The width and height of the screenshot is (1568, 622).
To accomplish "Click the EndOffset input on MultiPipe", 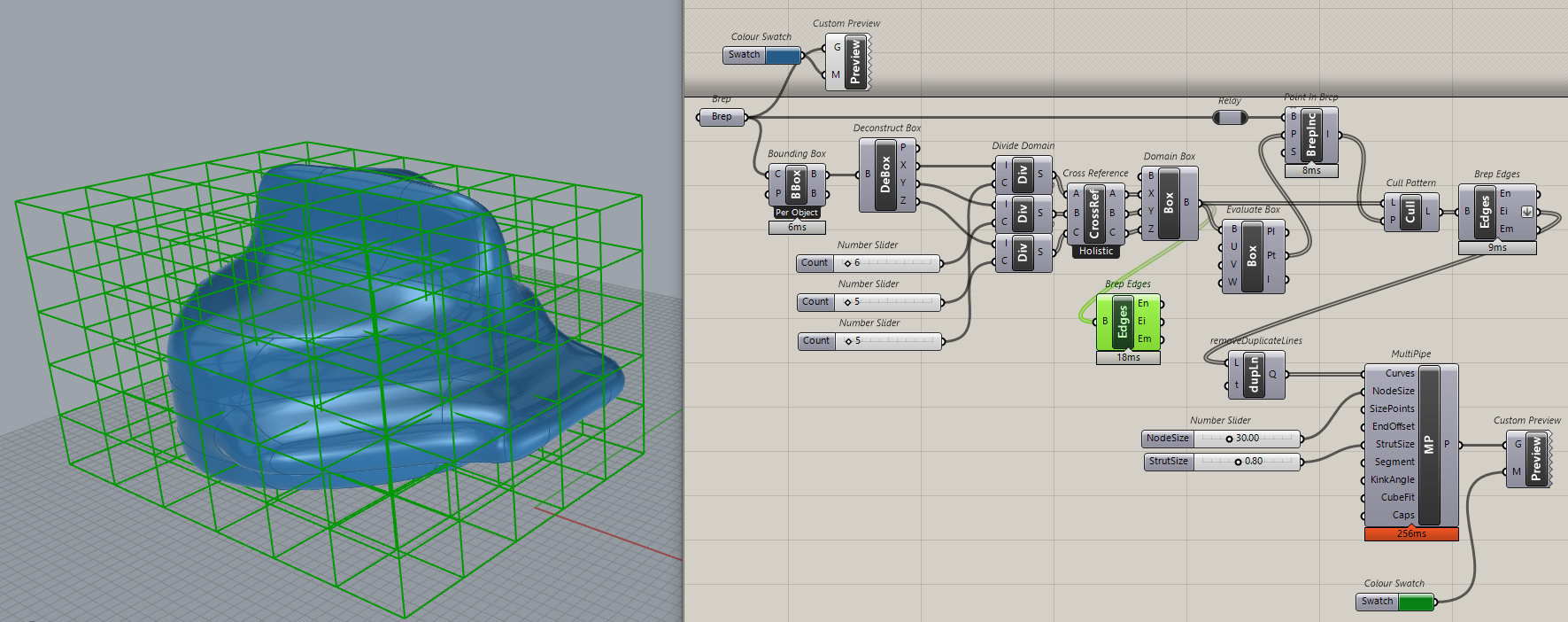I will [x=1394, y=427].
